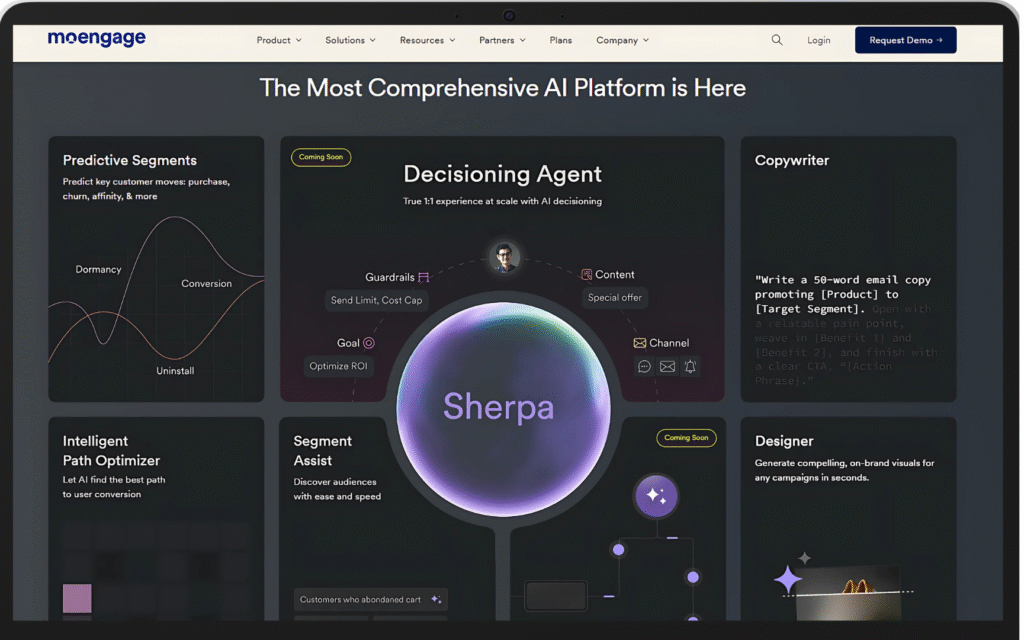Screen dimensions: 1024x640
Task: Click the Guardrails label
Action: [x=389, y=278]
